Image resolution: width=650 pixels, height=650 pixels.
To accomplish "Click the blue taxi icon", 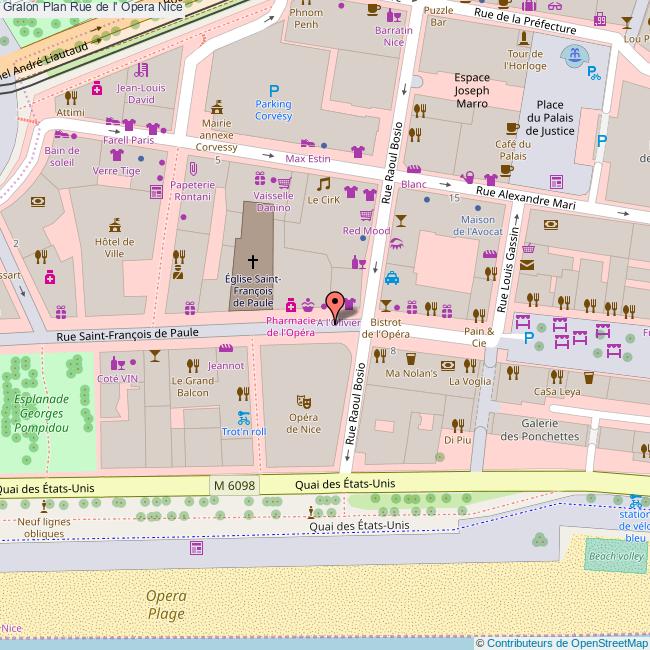I will coord(392,278).
